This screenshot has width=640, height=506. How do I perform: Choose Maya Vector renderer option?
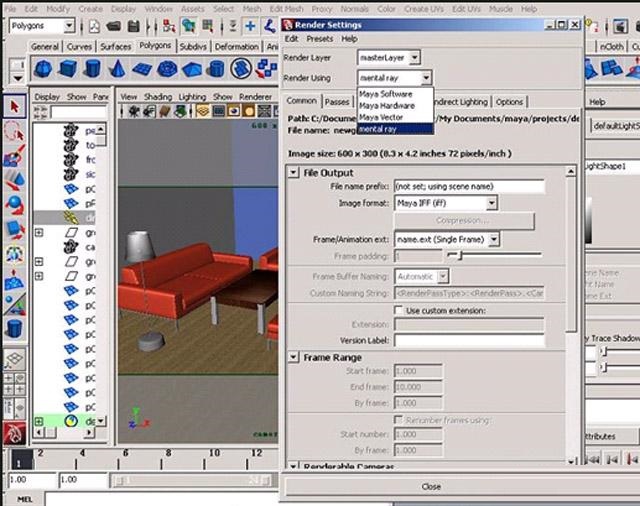click(x=395, y=118)
